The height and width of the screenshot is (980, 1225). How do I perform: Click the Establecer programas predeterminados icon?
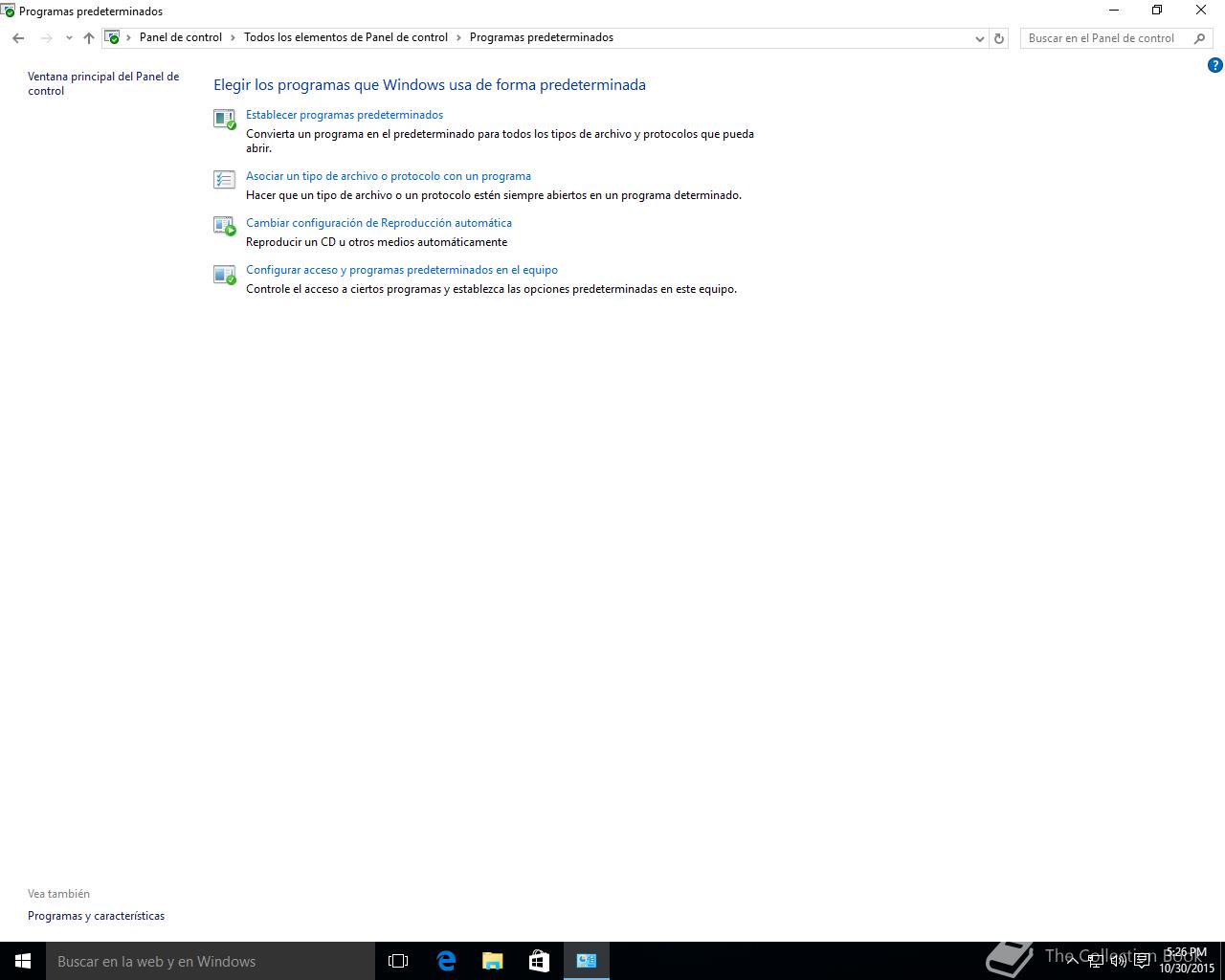point(224,120)
